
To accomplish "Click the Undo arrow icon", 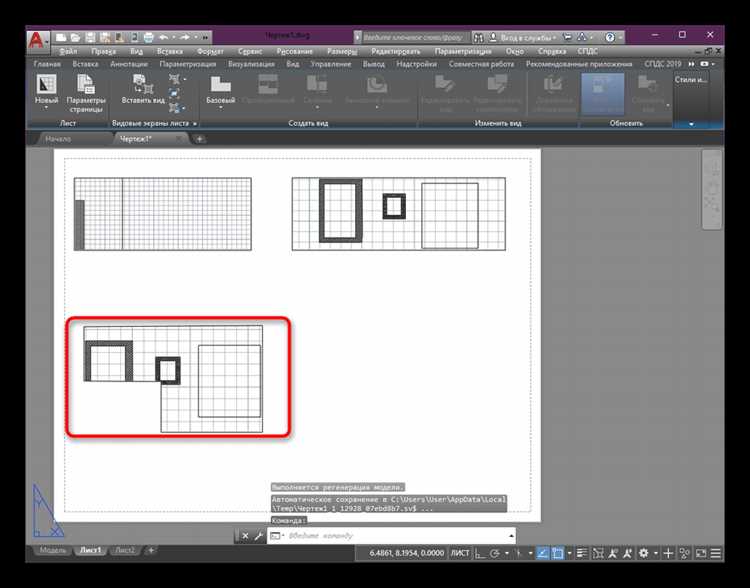I will tap(164, 37).
